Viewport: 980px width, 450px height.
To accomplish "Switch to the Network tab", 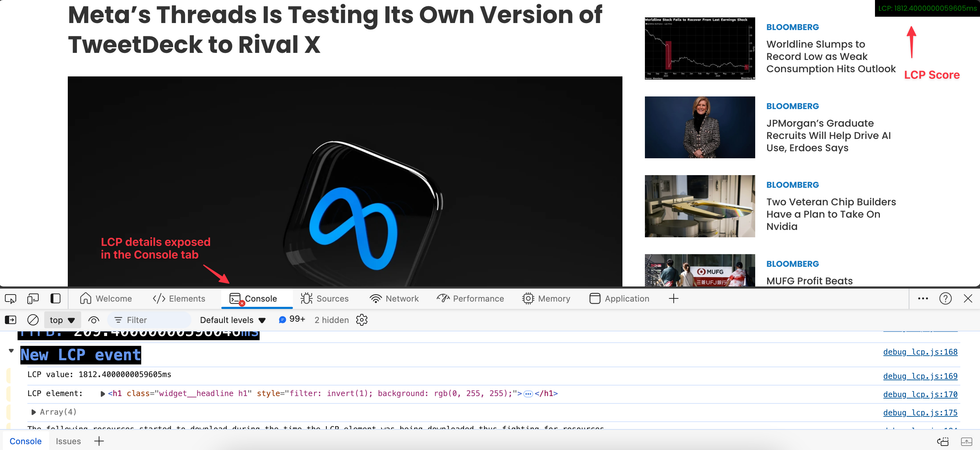I will [x=394, y=299].
